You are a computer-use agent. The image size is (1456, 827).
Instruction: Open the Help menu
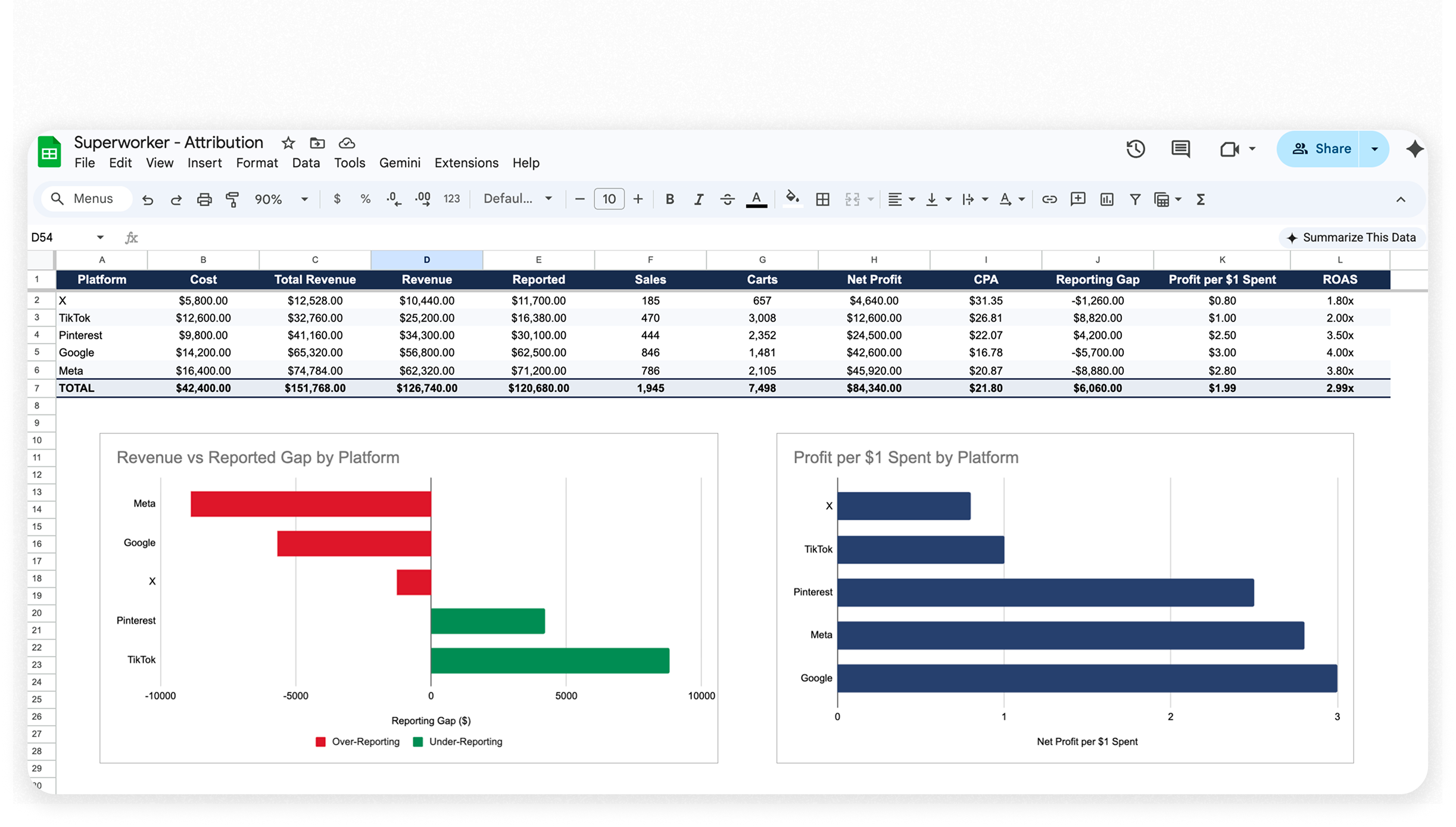526,163
